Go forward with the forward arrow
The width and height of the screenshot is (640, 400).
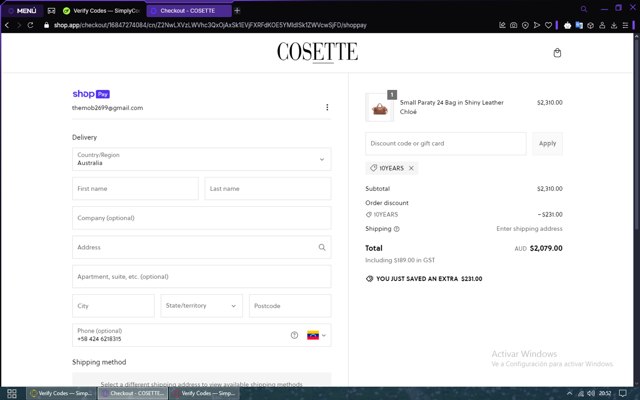coord(19,25)
